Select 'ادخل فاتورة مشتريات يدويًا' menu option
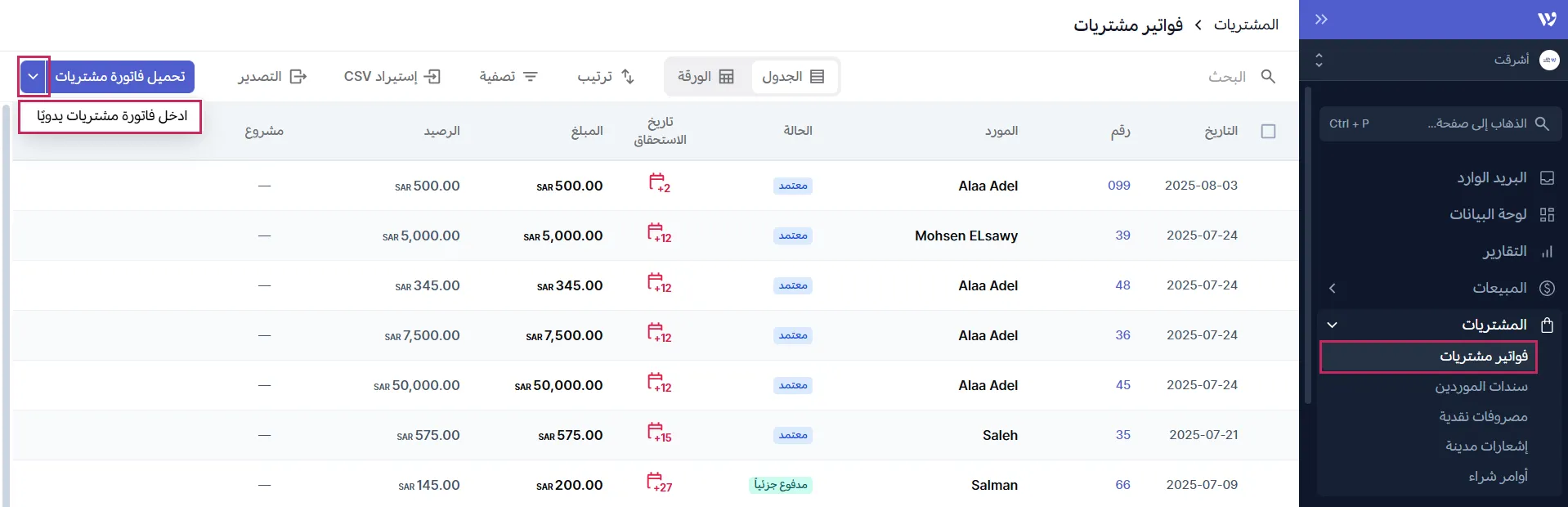The height and width of the screenshot is (507, 1568). [x=111, y=116]
